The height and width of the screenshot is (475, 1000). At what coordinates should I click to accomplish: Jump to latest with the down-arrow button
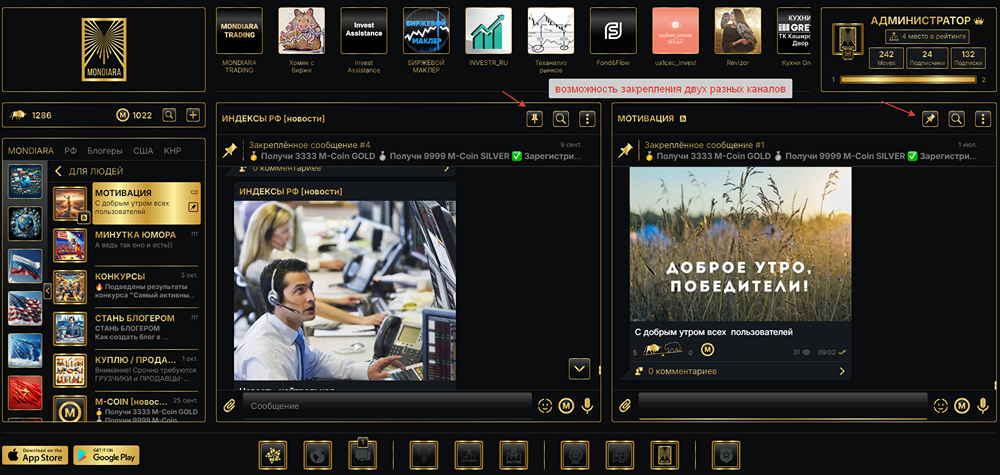click(x=579, y=369)
